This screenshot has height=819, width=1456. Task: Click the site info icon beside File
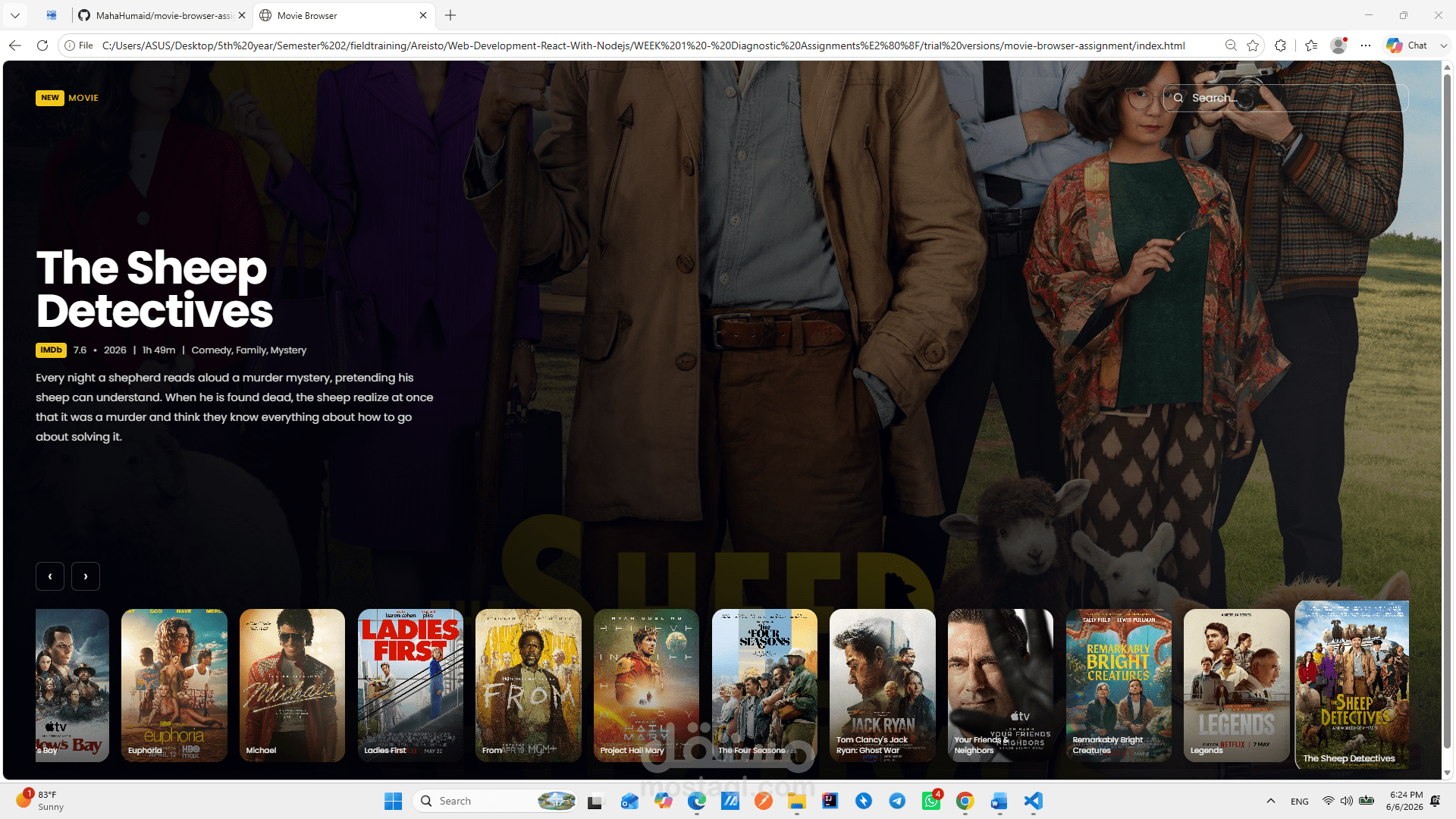click(70, 45)
